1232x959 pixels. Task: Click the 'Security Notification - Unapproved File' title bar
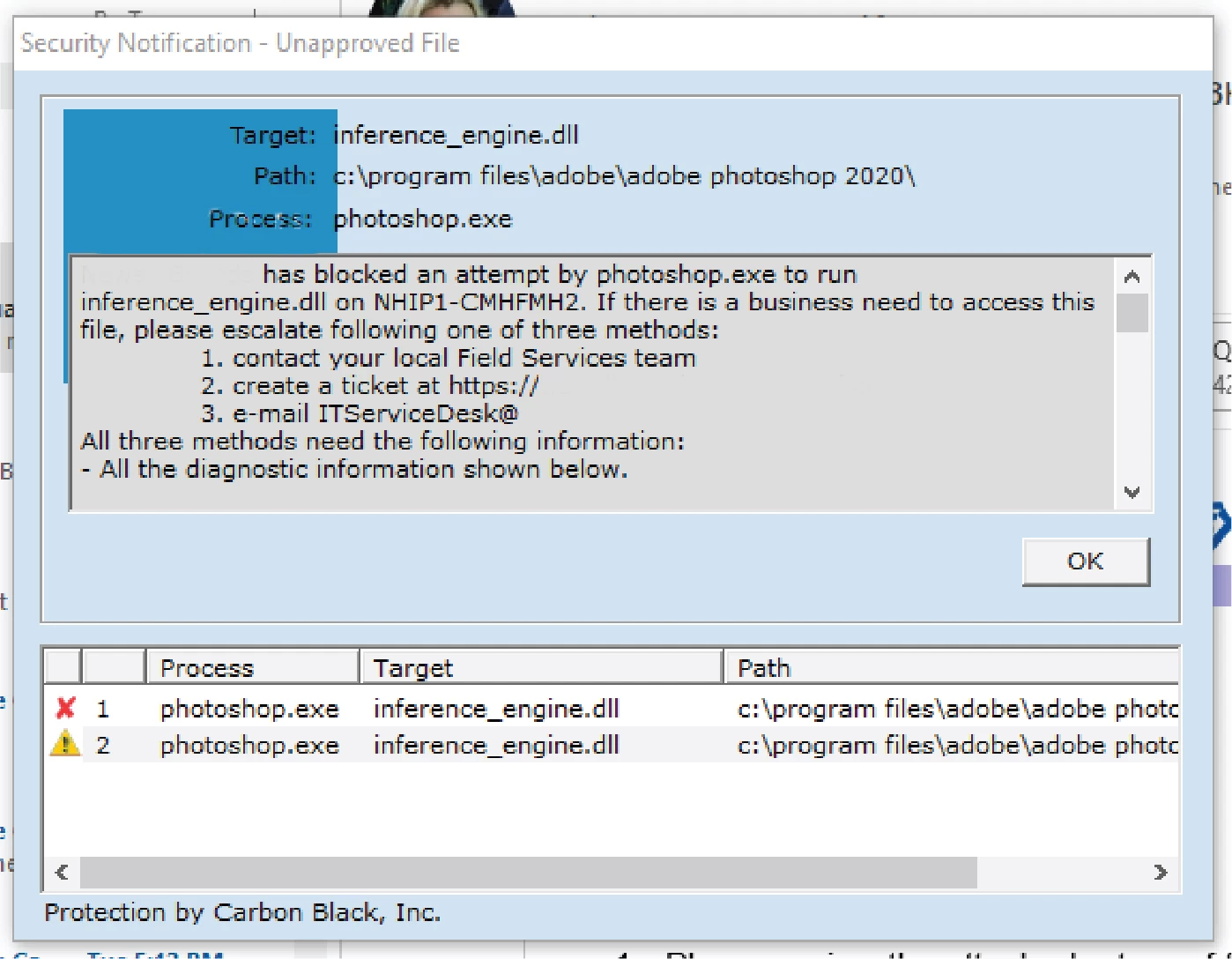point(612,43)
